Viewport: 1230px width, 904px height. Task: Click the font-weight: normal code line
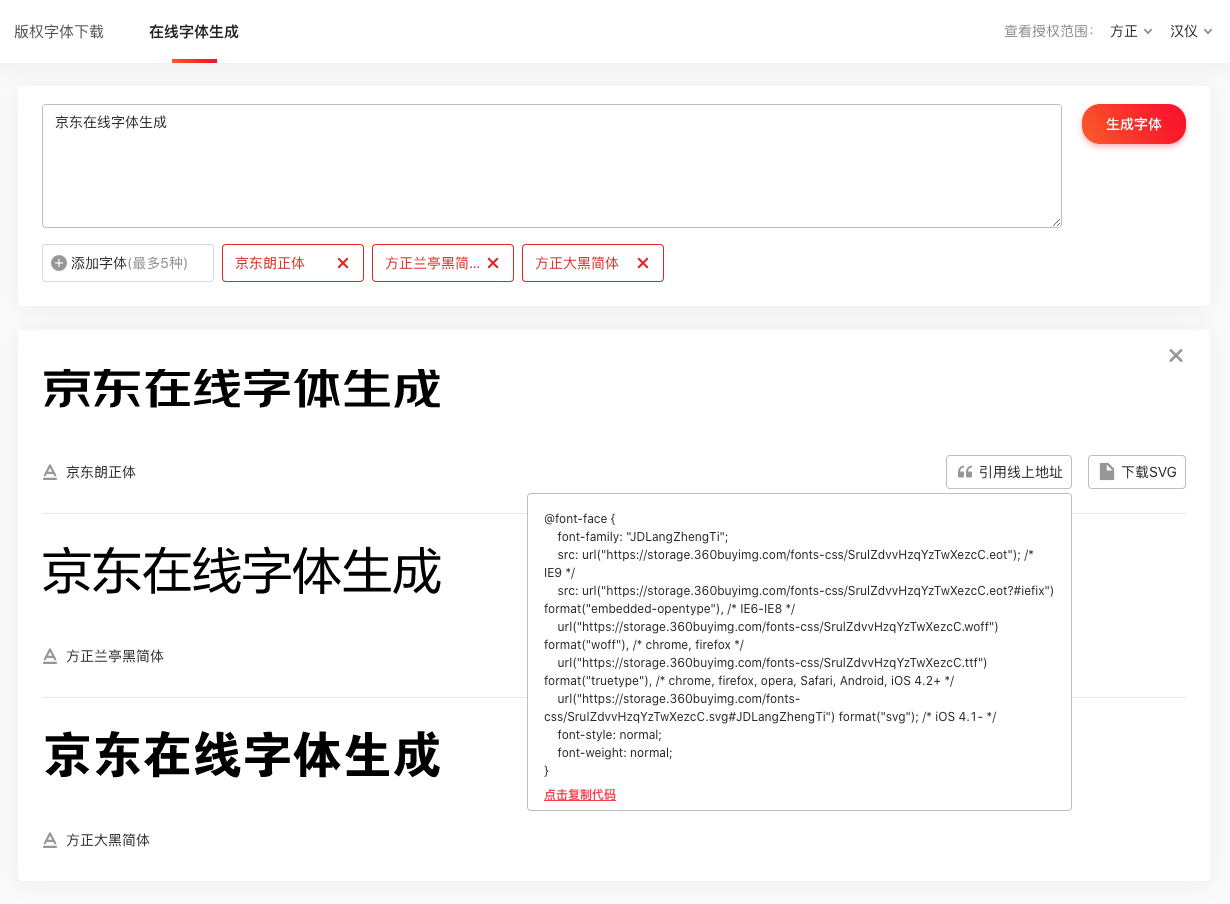(615, 753)
